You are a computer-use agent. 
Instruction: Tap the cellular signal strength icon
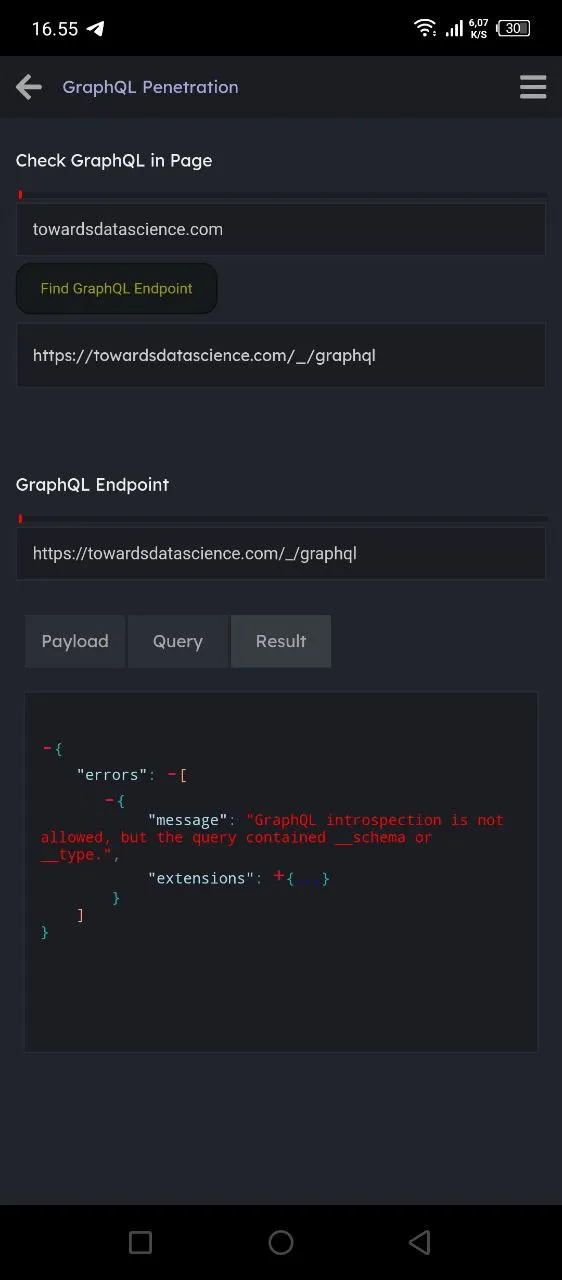(x=453, y=28)
